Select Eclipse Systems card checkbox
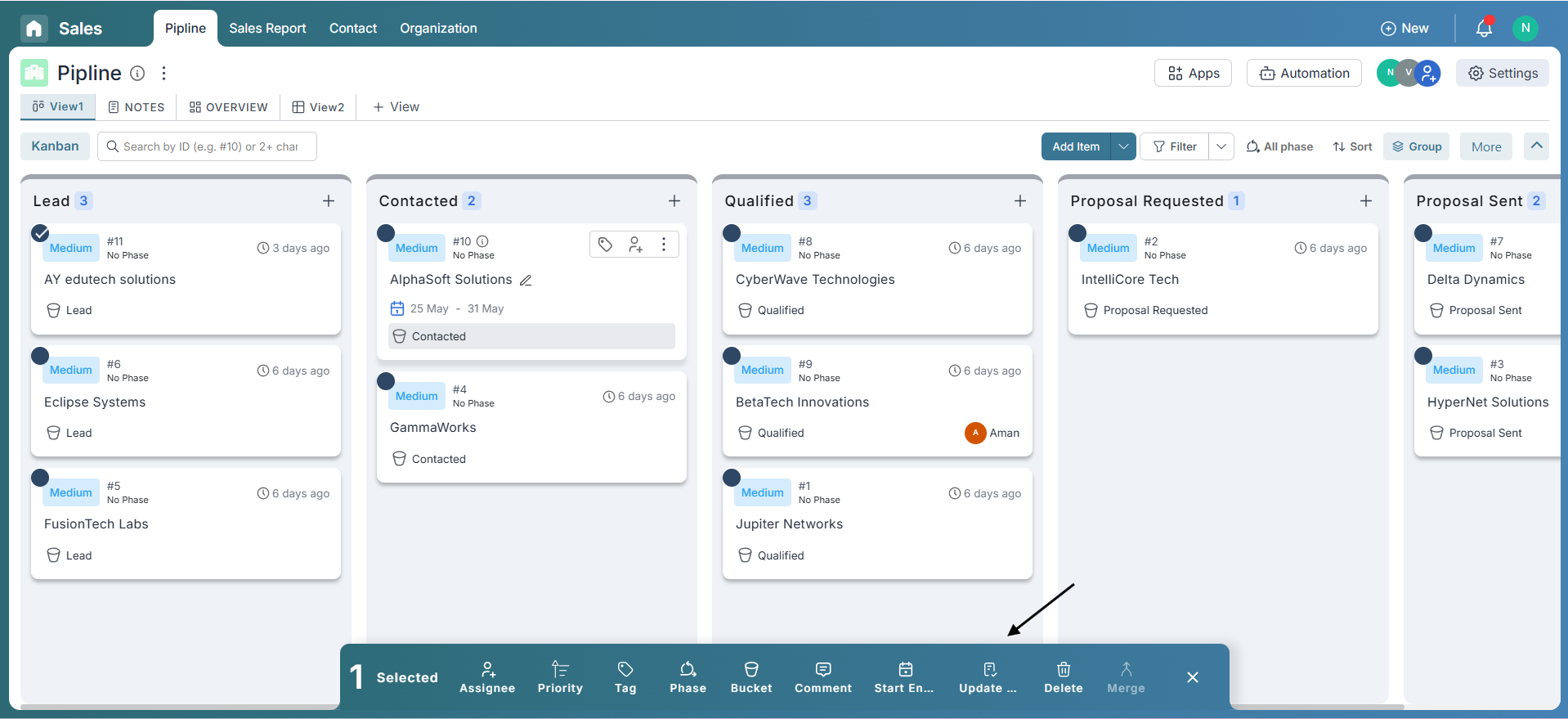This screenshot has height=719, width=1568. (x=40, y=356)
